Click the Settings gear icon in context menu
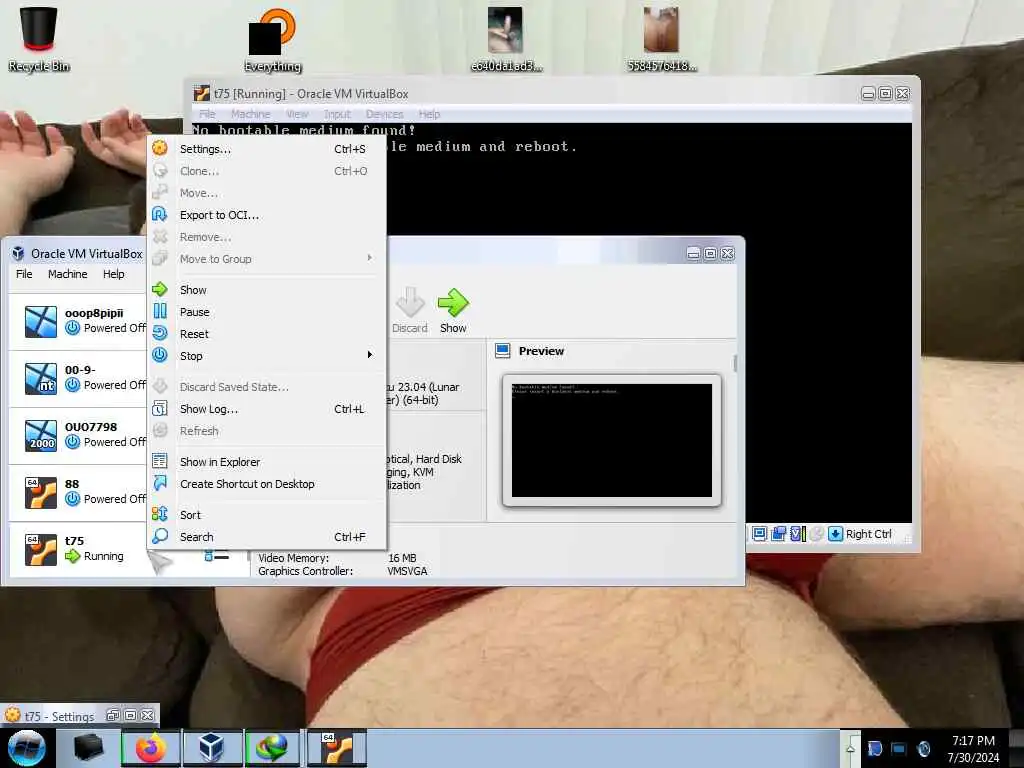Screen dimensions: 1024x768 coord(160,148)
